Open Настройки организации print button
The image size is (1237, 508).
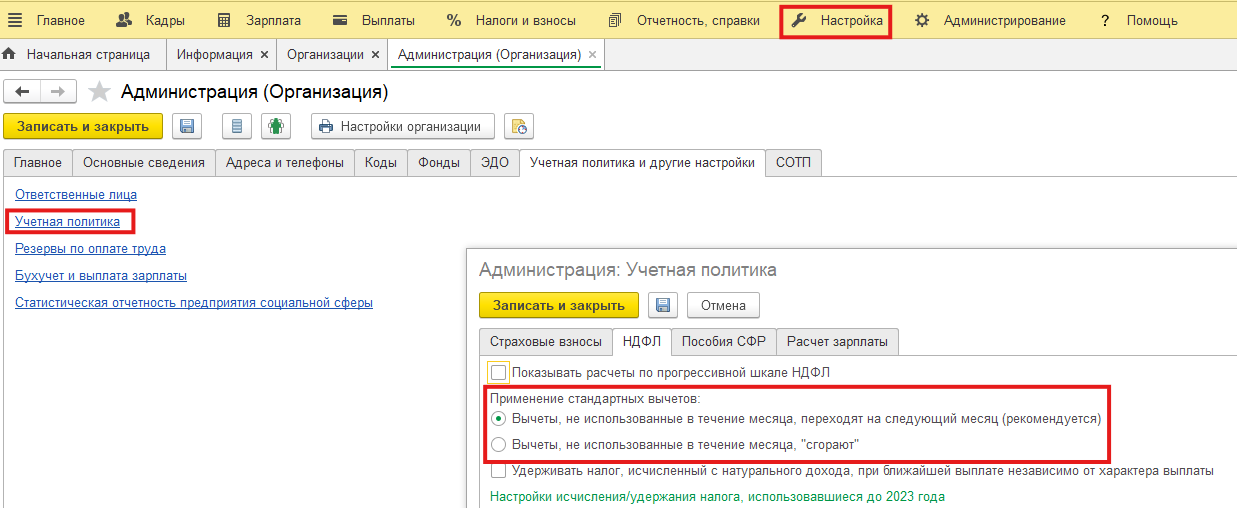coord(403,126)
